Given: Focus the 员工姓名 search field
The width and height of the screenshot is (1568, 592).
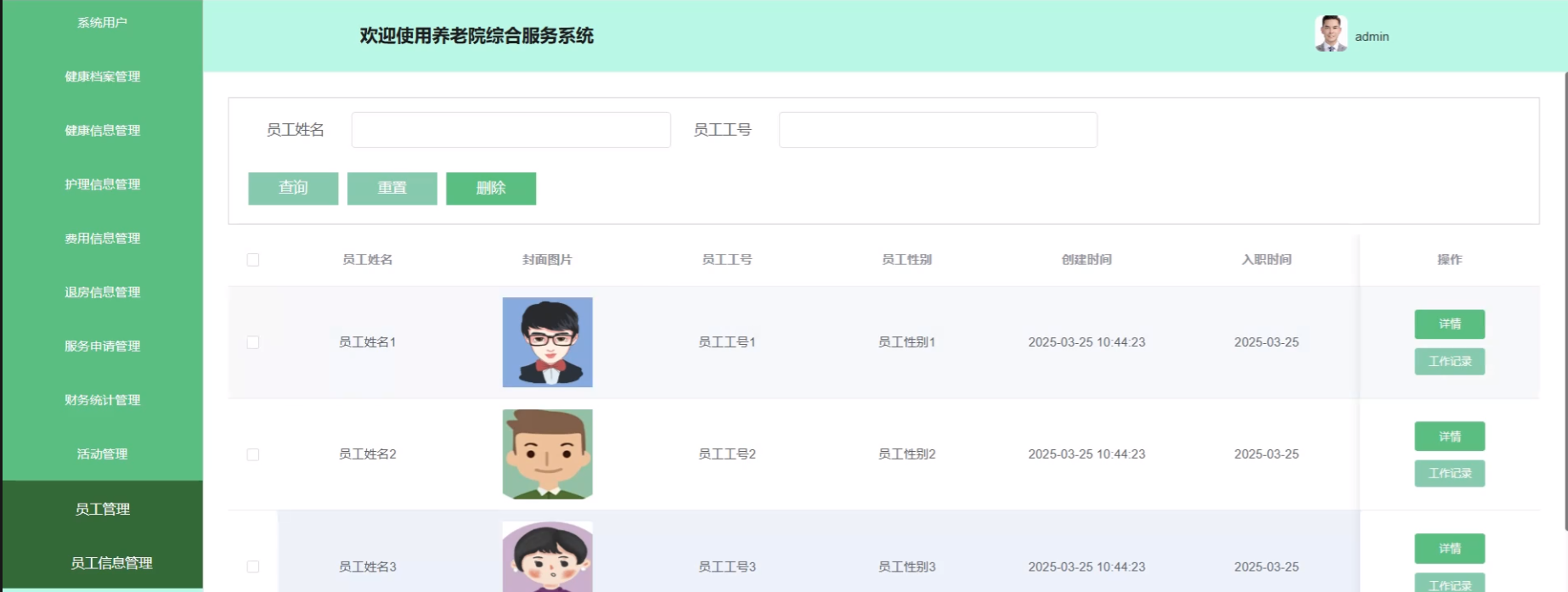Looking at the screenshot, I should tap(511, 130).
